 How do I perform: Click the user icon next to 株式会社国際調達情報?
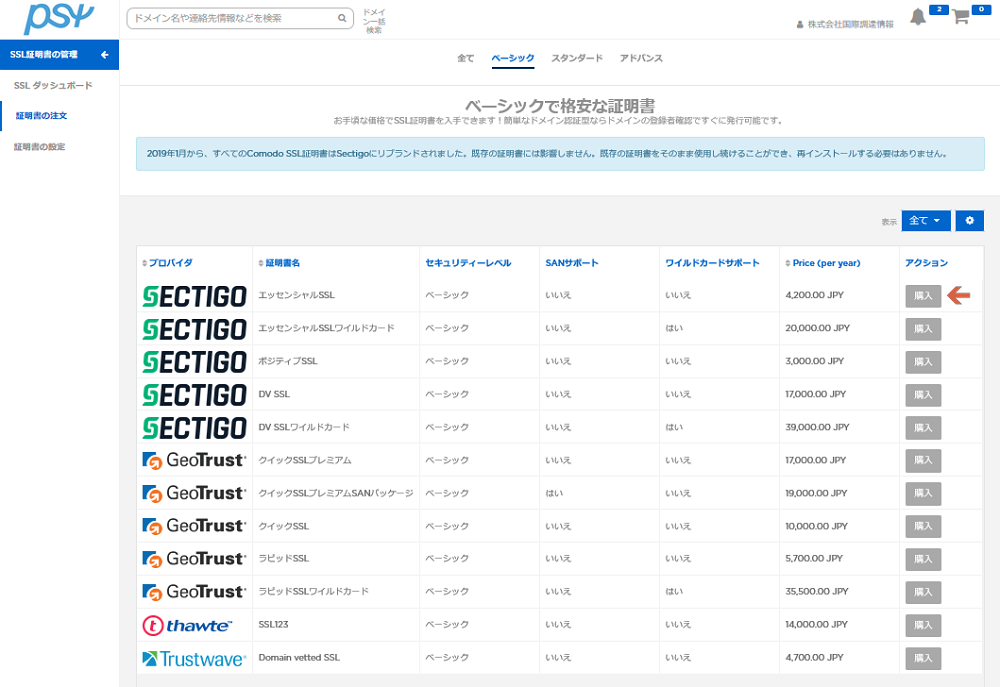pos(800,24)
